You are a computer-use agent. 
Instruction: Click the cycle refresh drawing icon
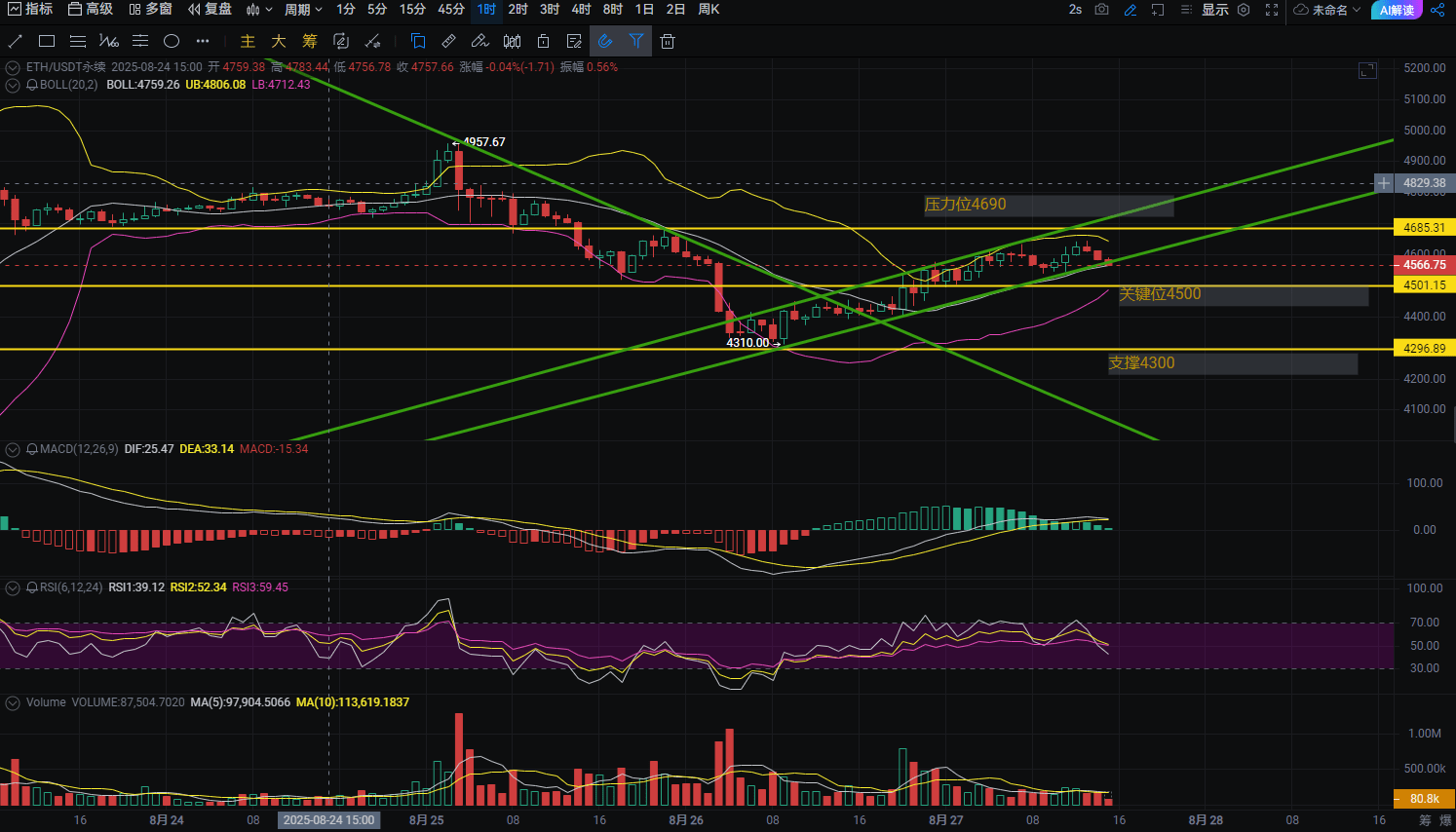[341, 41]
